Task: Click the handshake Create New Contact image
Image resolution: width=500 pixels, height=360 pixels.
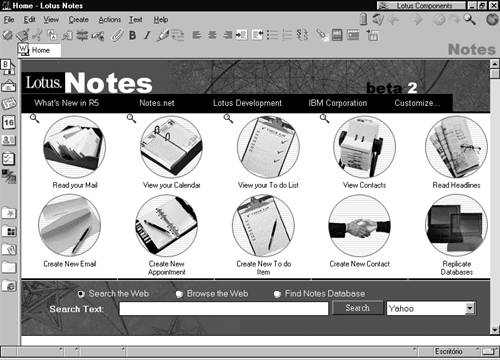Action: [359, 226]
